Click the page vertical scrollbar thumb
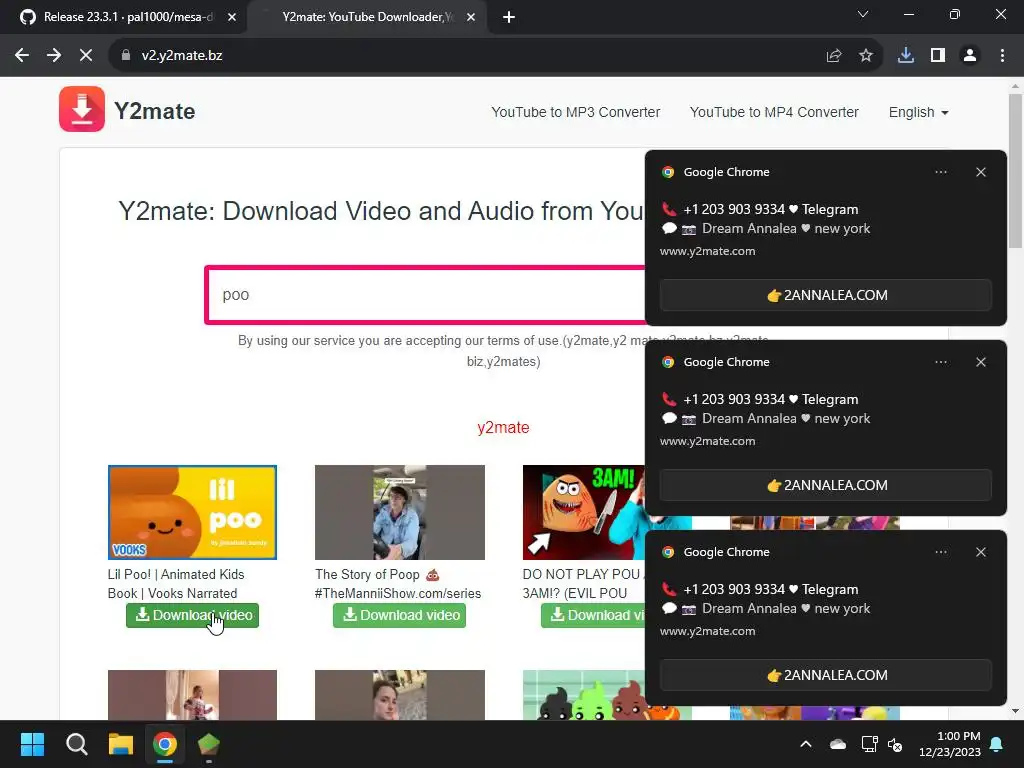Screen dimensions: 1024x768 point(1015,171)
